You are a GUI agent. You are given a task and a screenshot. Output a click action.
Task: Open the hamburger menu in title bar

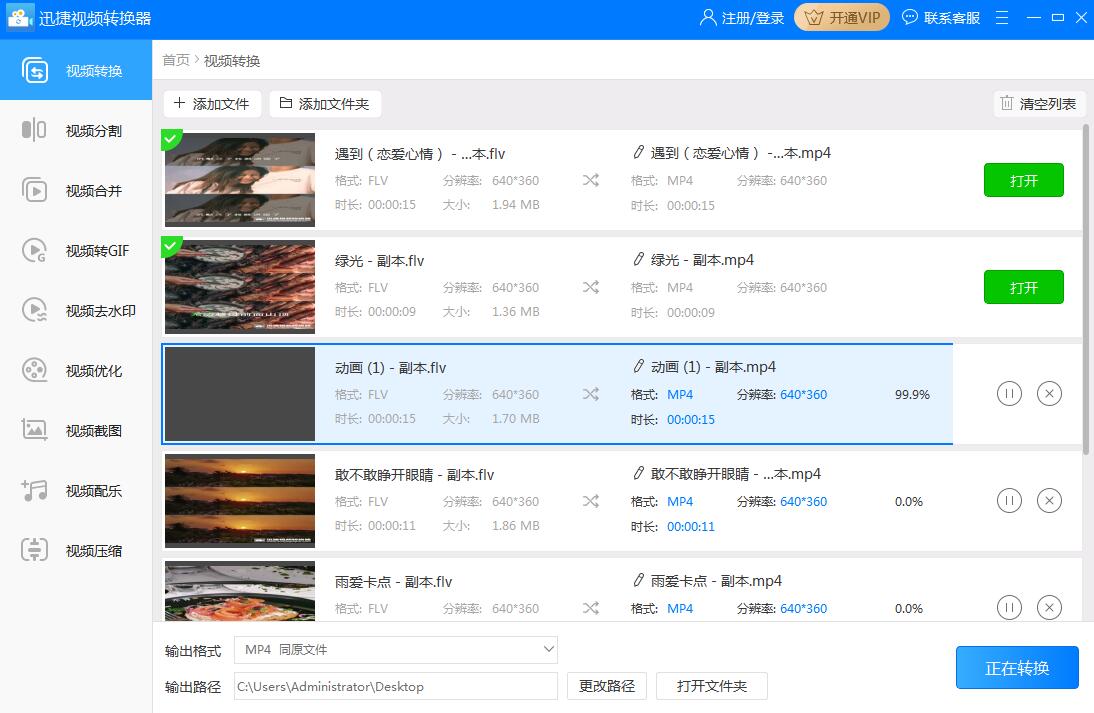1002,17
